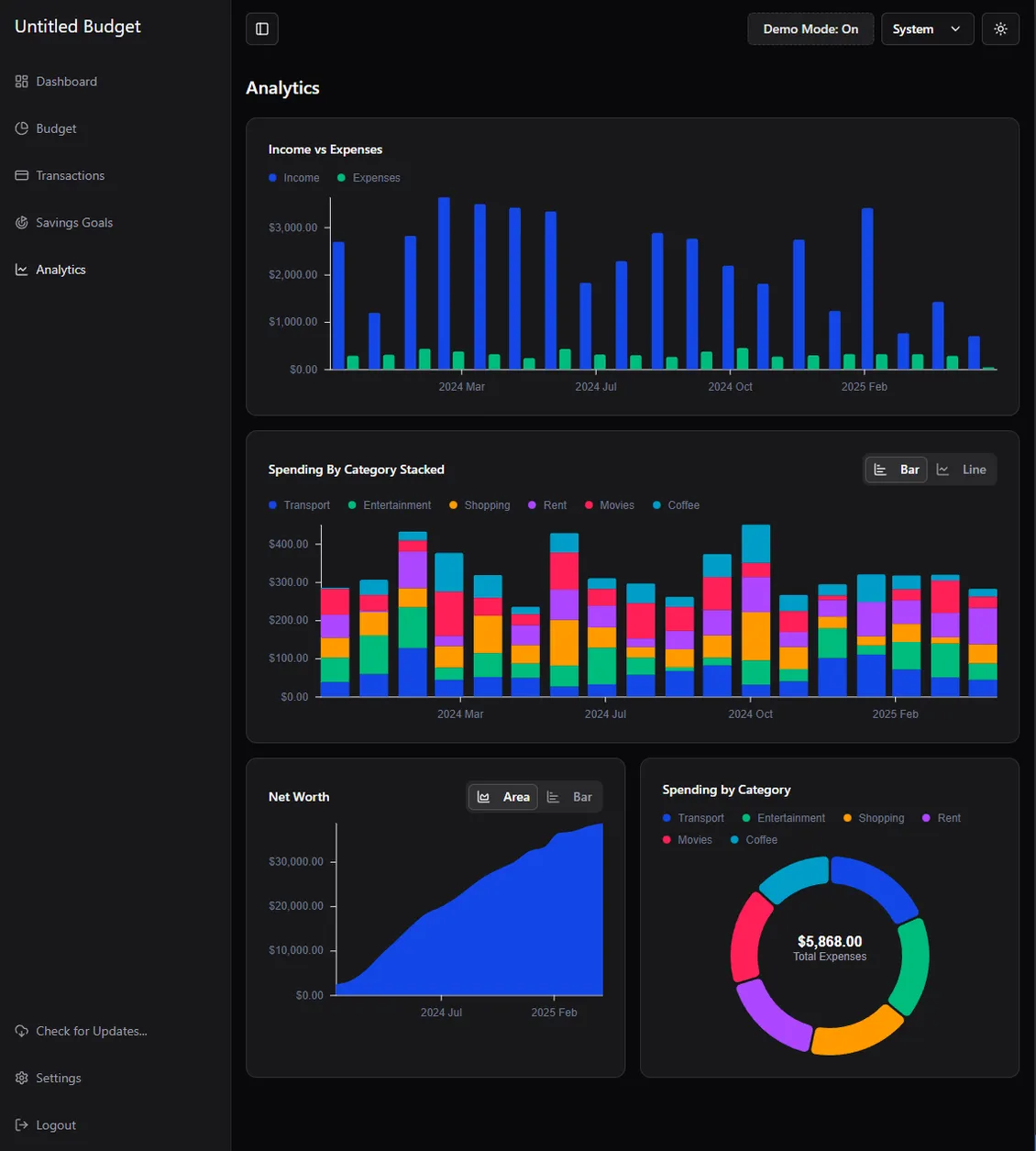The width and height of the screenshot is (1036, 1151).
Task: Click the Expenses green legend swatch
Action: pos(342,178)
